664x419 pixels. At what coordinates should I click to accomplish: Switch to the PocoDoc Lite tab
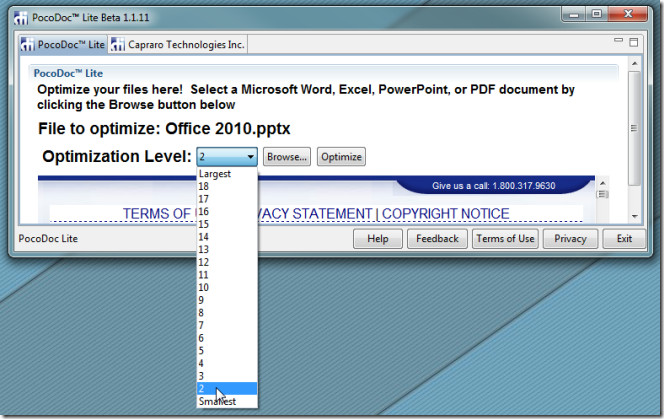[64, 44]
